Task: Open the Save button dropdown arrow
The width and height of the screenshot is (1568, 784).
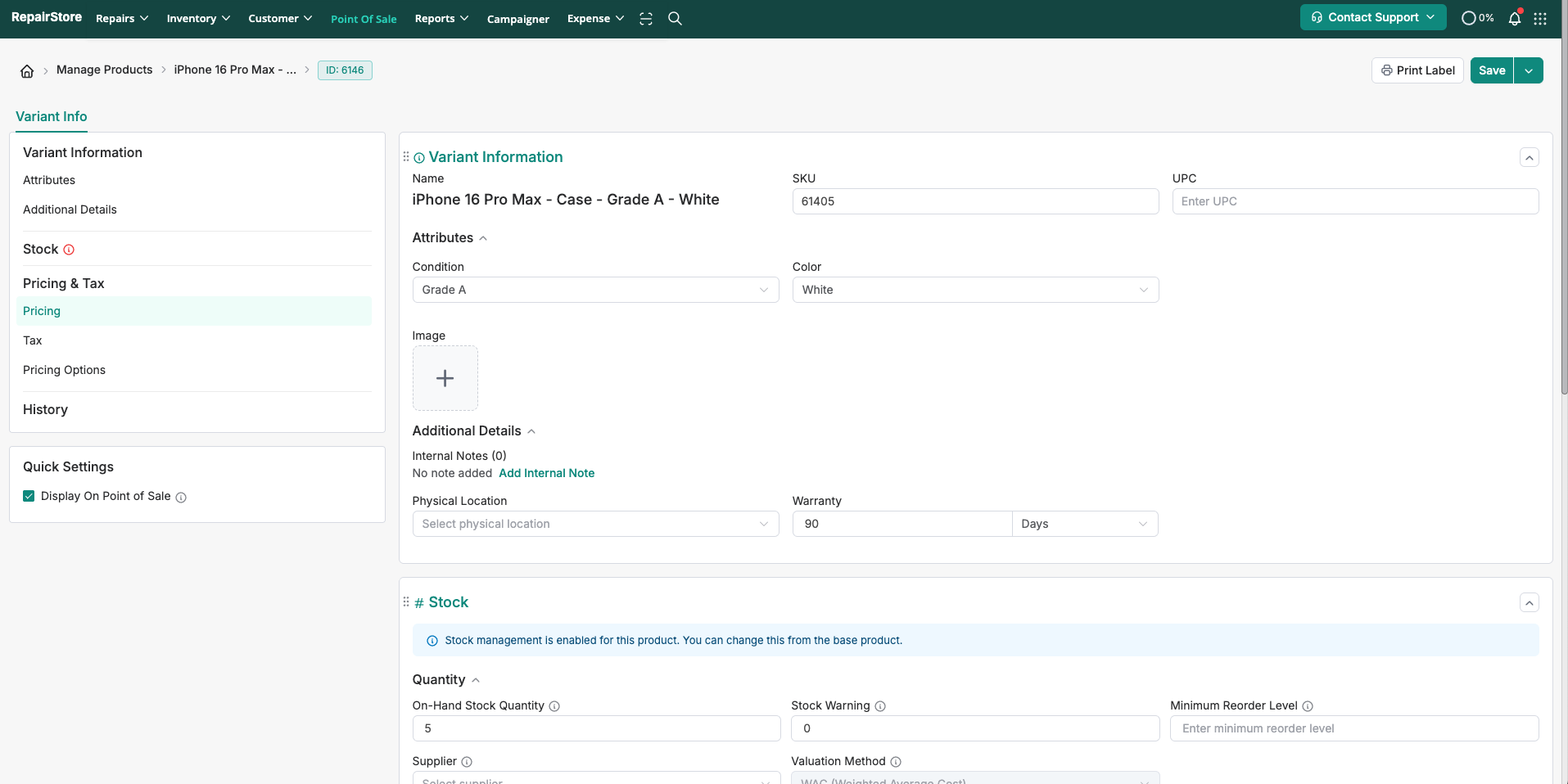Action: tap(1529, 70)
